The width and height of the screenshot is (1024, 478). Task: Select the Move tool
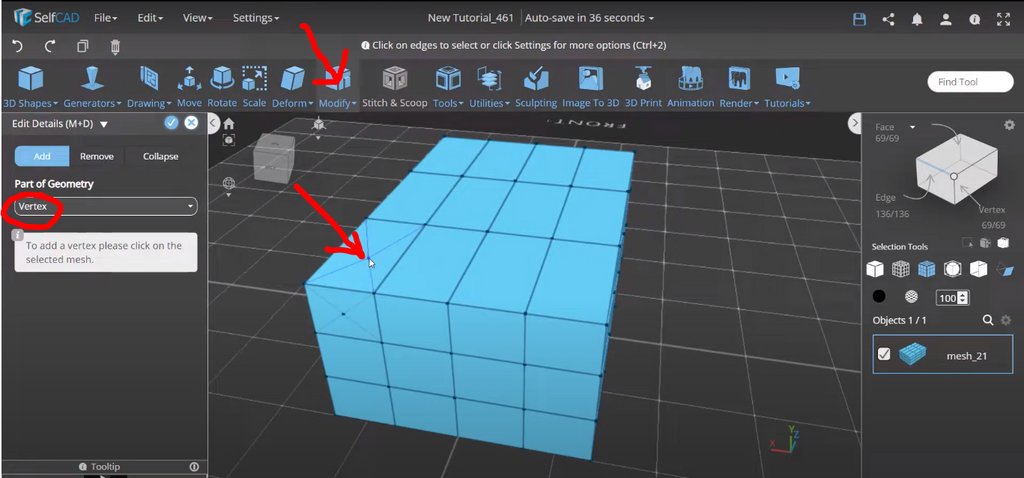point(189,85)
